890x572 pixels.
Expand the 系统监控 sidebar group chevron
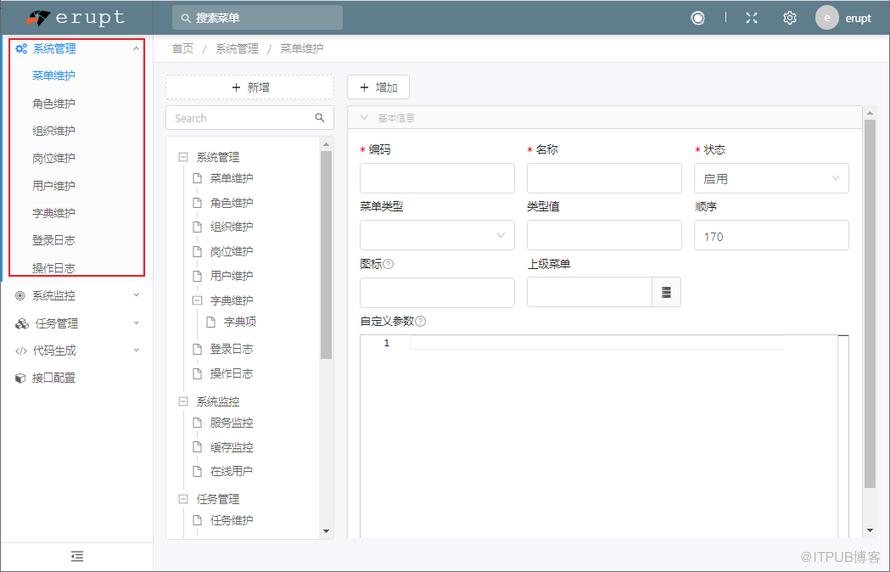[136, 295]
